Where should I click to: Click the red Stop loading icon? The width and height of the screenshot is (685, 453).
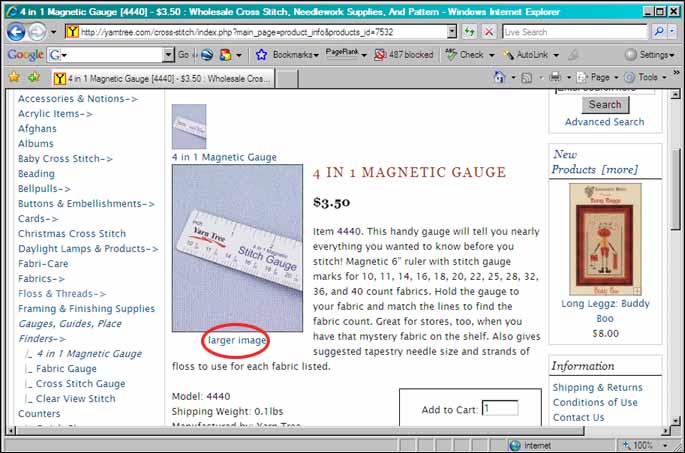pyautogui.click(x=489, y=32)
